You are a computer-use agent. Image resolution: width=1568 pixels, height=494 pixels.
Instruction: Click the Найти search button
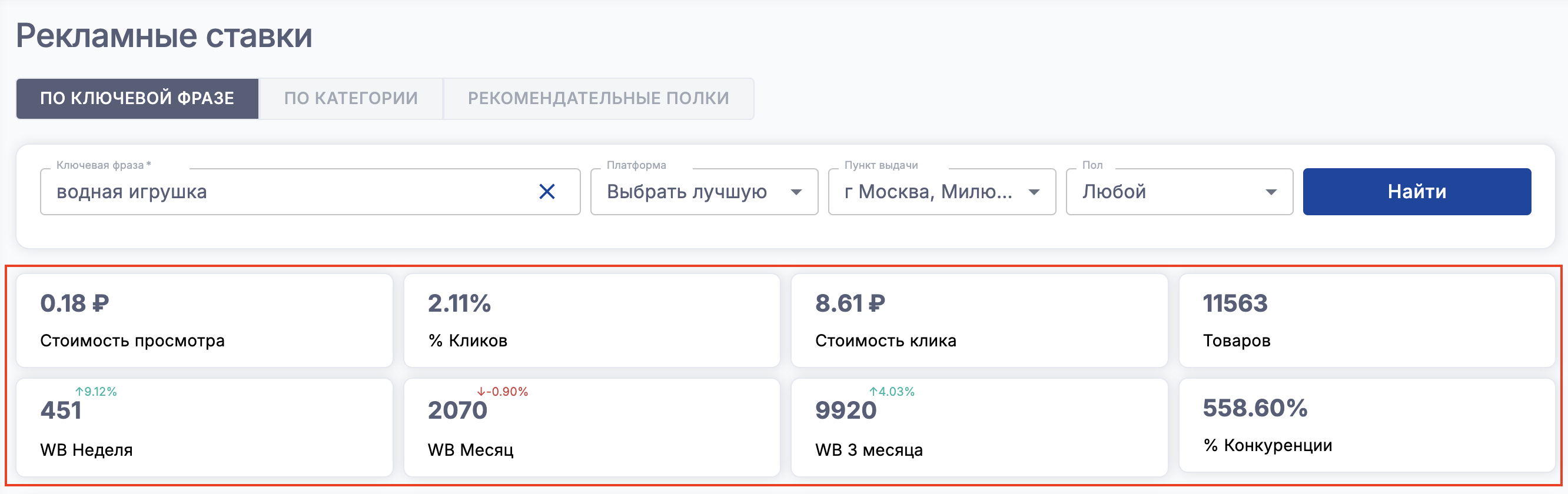pyautogui.click(x=1416, y=192)
